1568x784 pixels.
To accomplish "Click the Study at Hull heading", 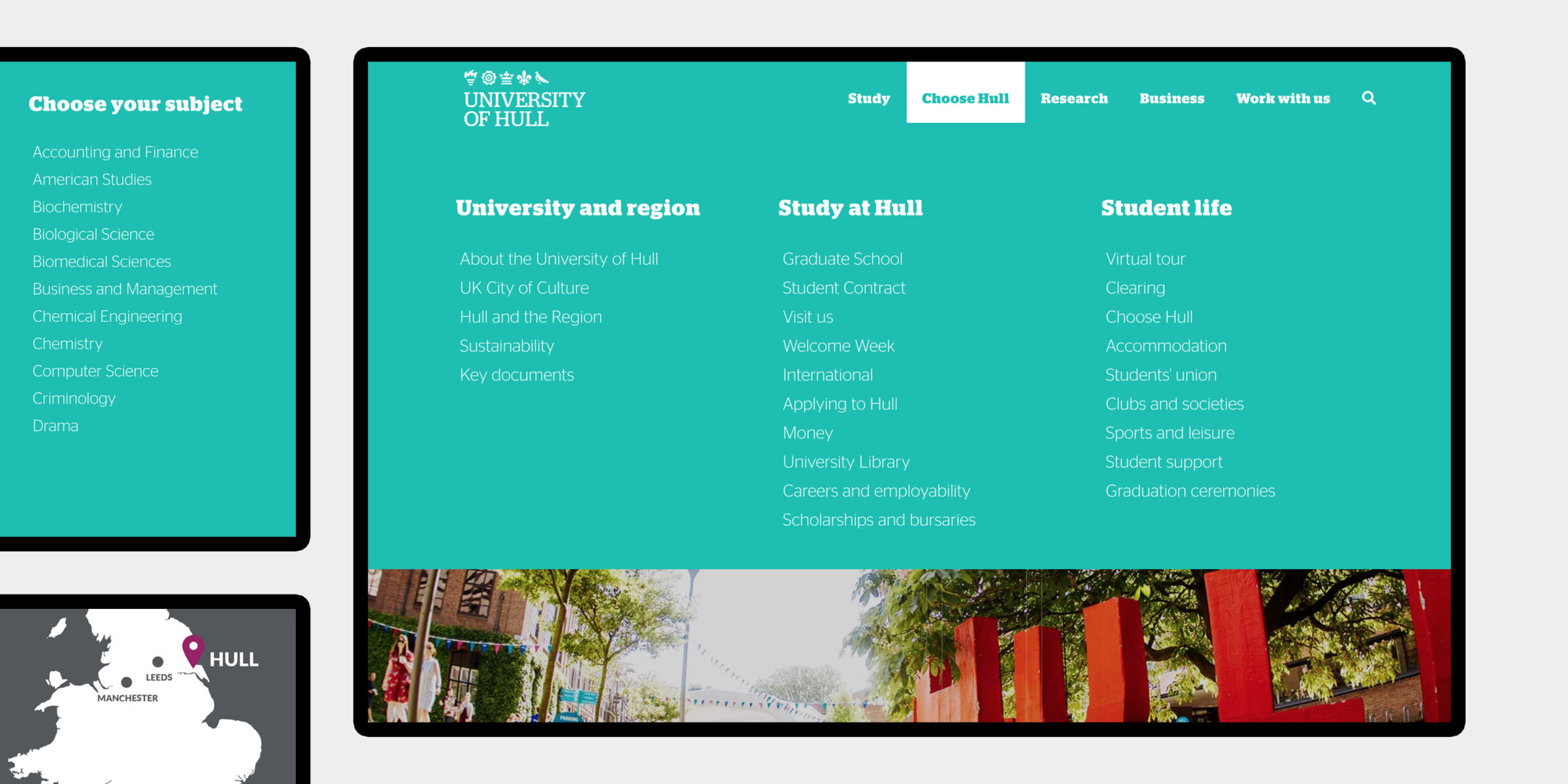I will point(850,208).
